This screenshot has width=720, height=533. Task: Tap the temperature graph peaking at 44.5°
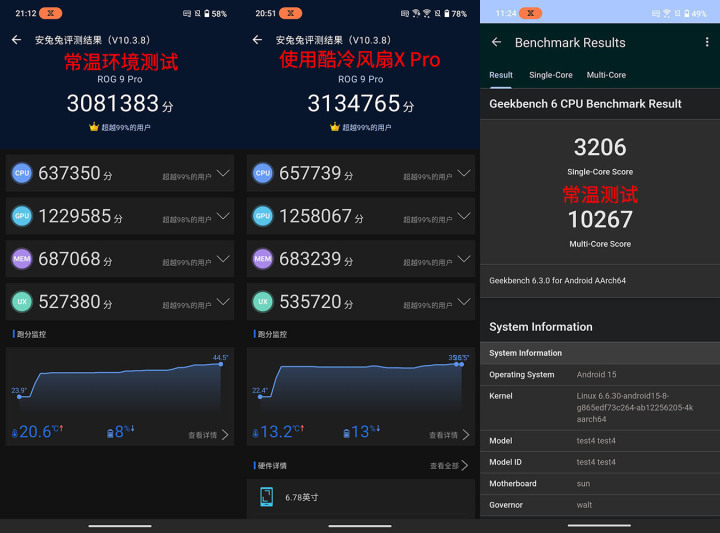(x=120, y=382)
